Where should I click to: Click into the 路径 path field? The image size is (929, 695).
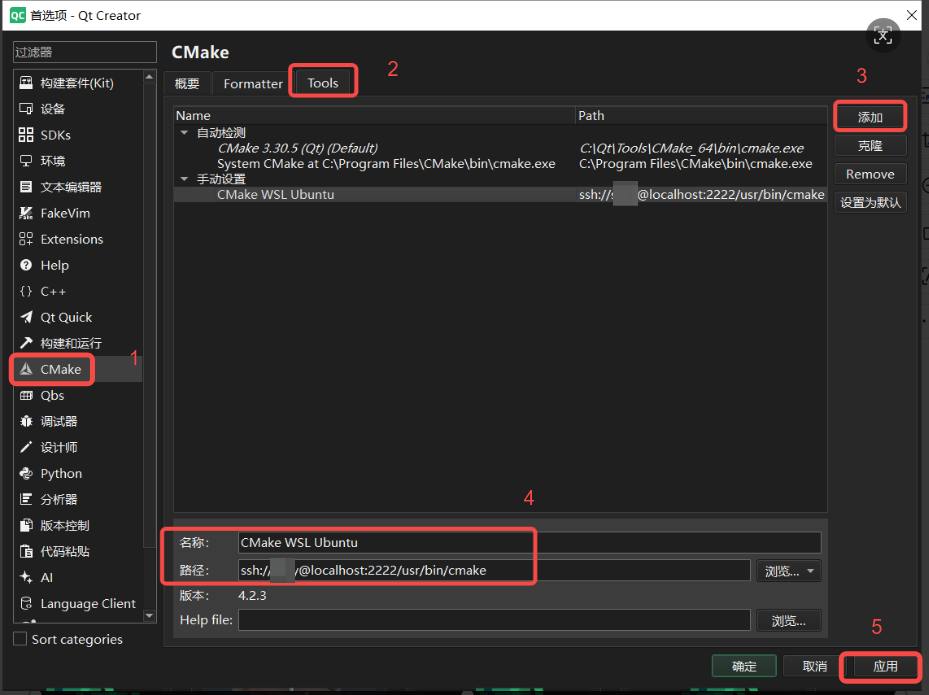pos(494,571)
